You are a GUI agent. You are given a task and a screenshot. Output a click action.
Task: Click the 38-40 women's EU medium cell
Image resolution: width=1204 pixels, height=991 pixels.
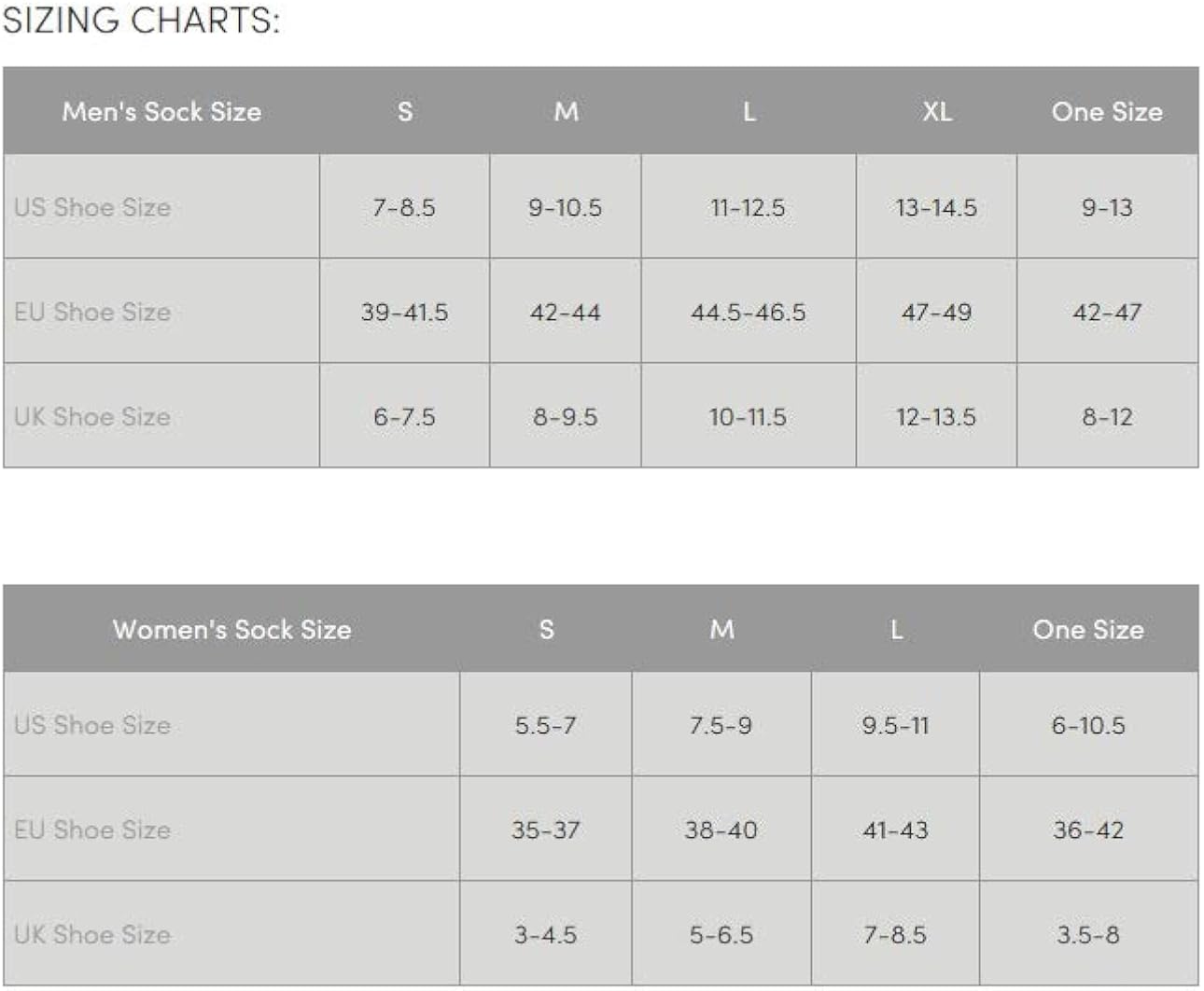click(721, 830)
